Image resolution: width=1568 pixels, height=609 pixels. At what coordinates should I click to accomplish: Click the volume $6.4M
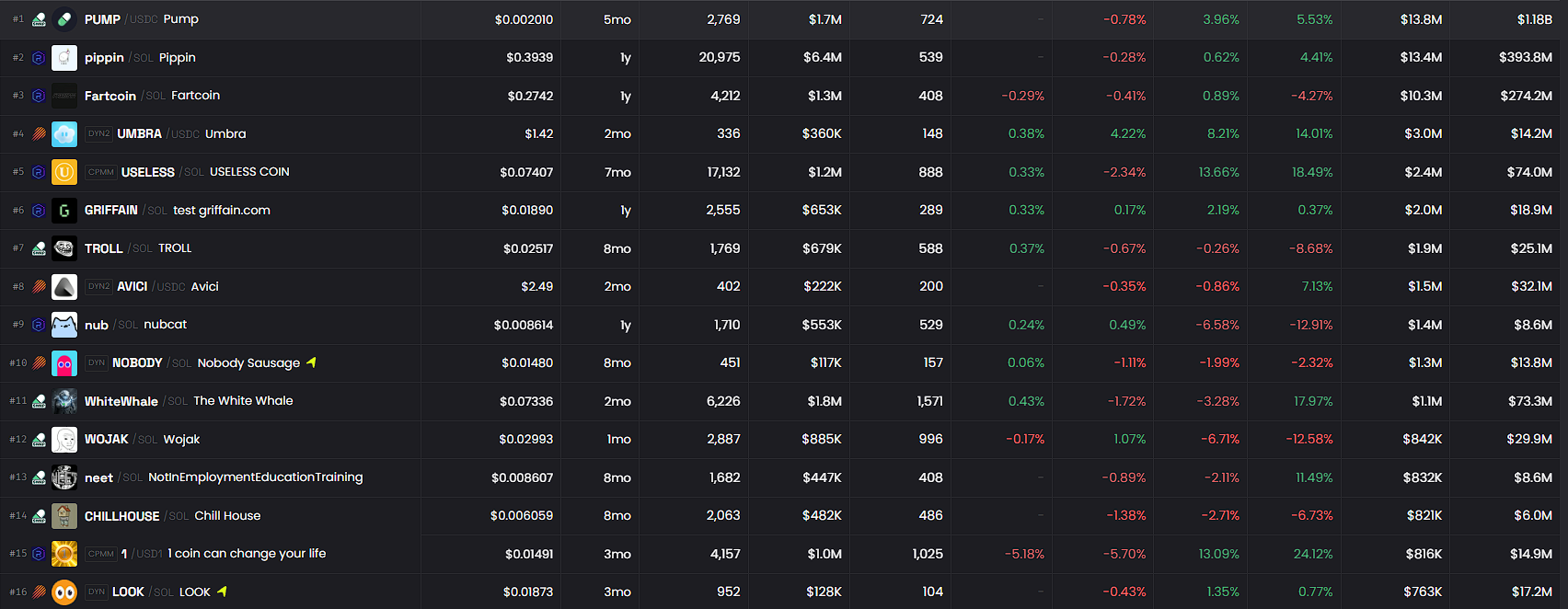pyautogui.click(x=823, y=57)
